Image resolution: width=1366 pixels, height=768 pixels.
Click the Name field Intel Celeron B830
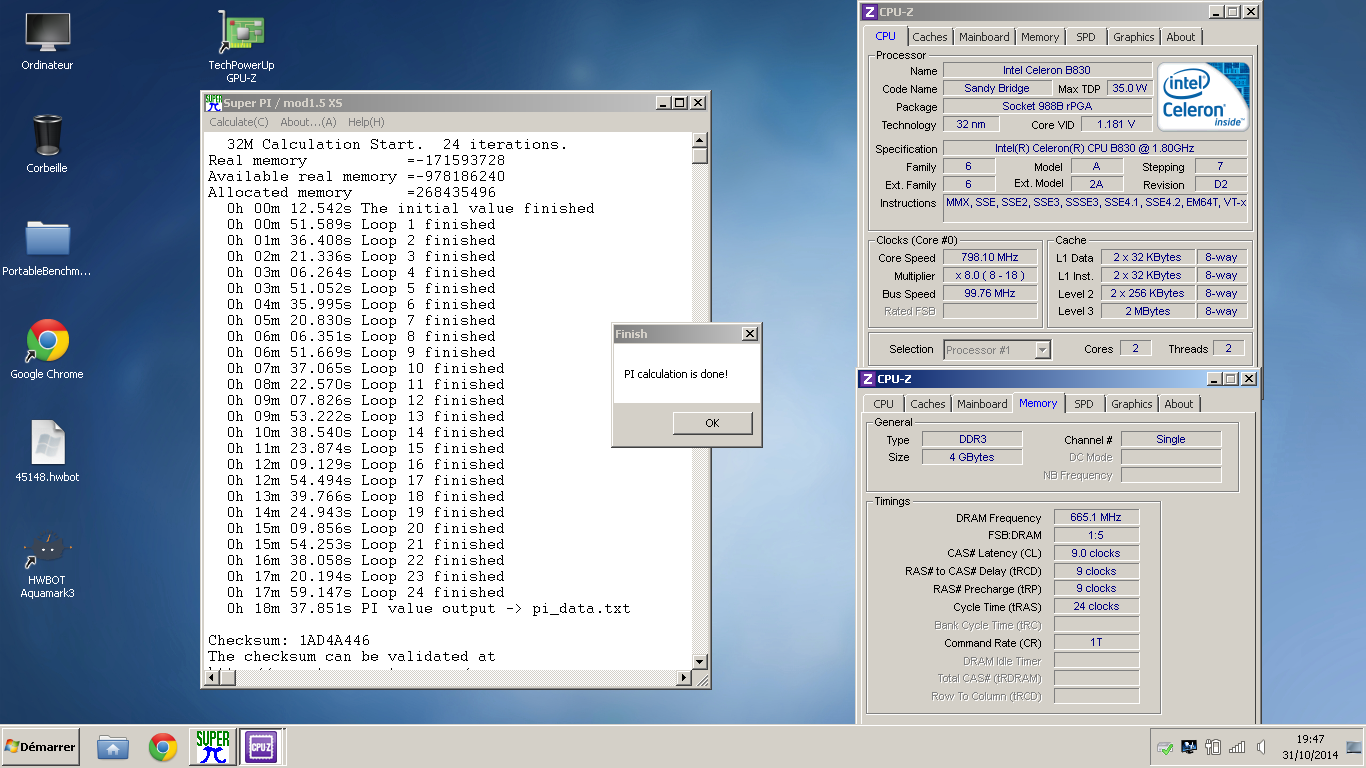(1047, 70)
